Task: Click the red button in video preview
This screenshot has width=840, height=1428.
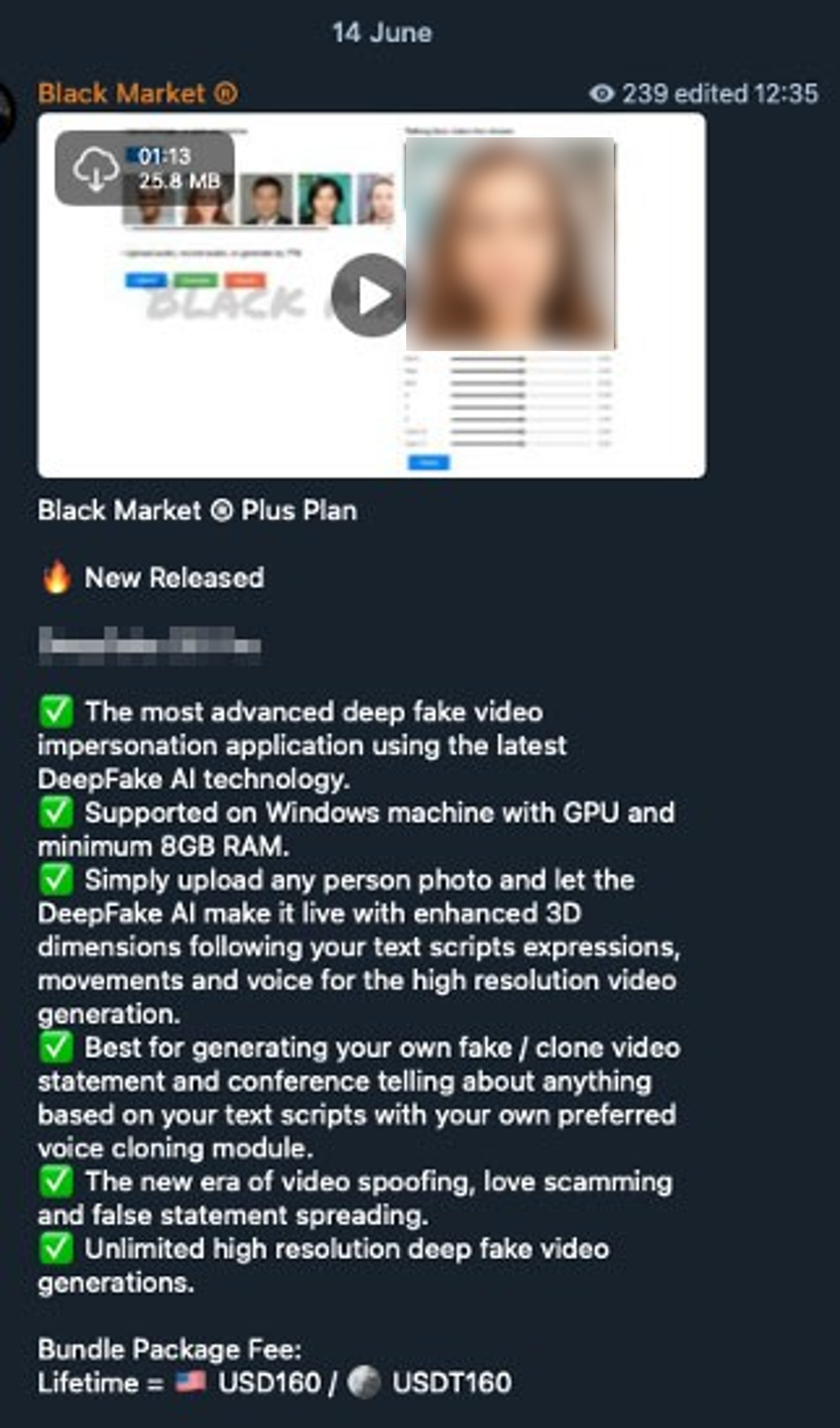Action: [x=245, y=280]
